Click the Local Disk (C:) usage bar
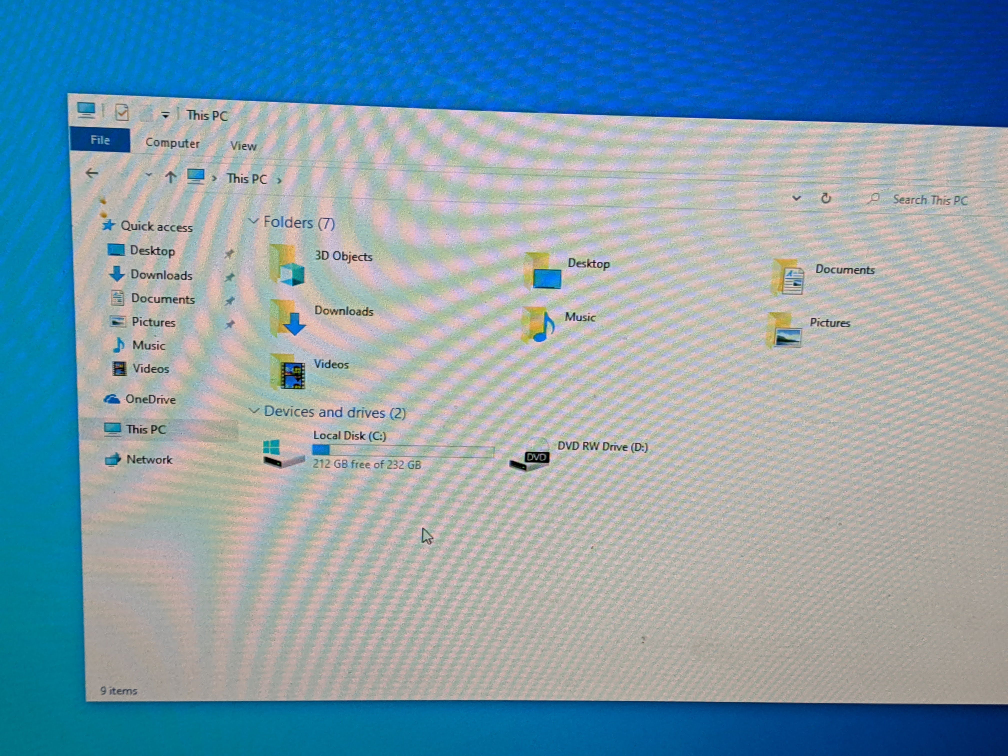This screenshot has width=1008, height=756. [x=403, y=451]
